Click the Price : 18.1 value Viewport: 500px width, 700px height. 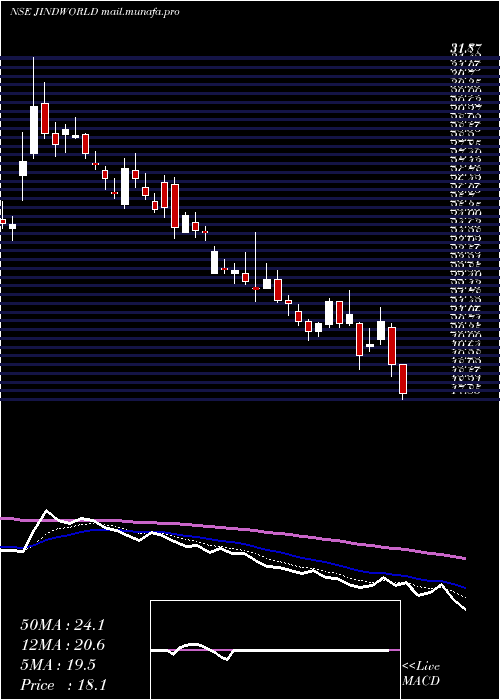pyautogui.click(x=63, y=685)
